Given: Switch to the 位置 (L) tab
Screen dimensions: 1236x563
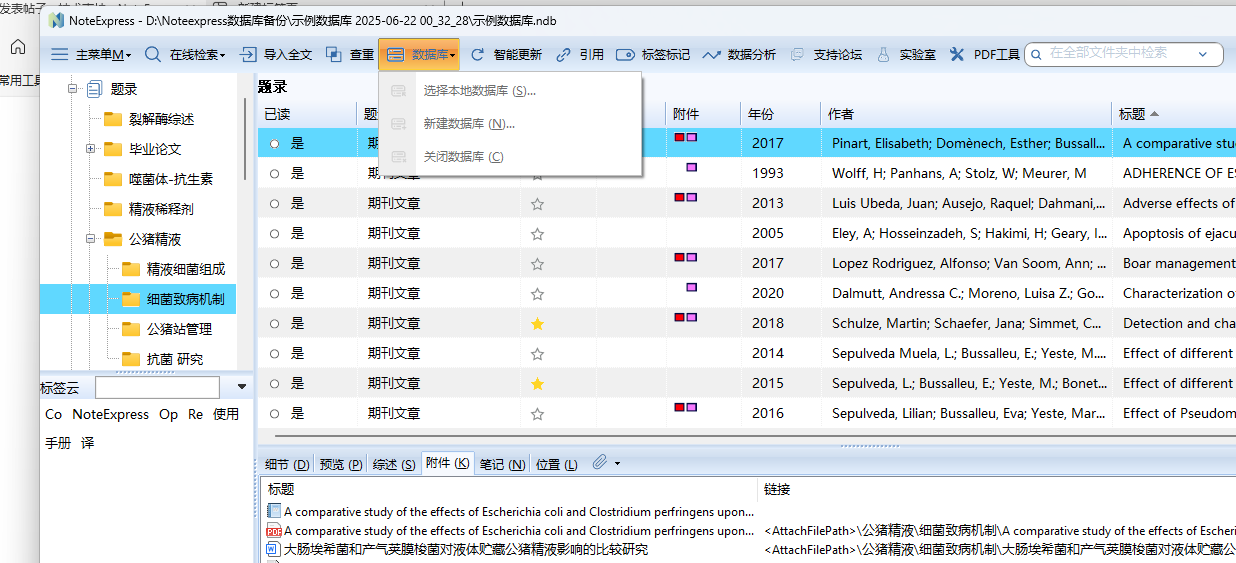Looking at the screenshot, I should coord(556,464).
